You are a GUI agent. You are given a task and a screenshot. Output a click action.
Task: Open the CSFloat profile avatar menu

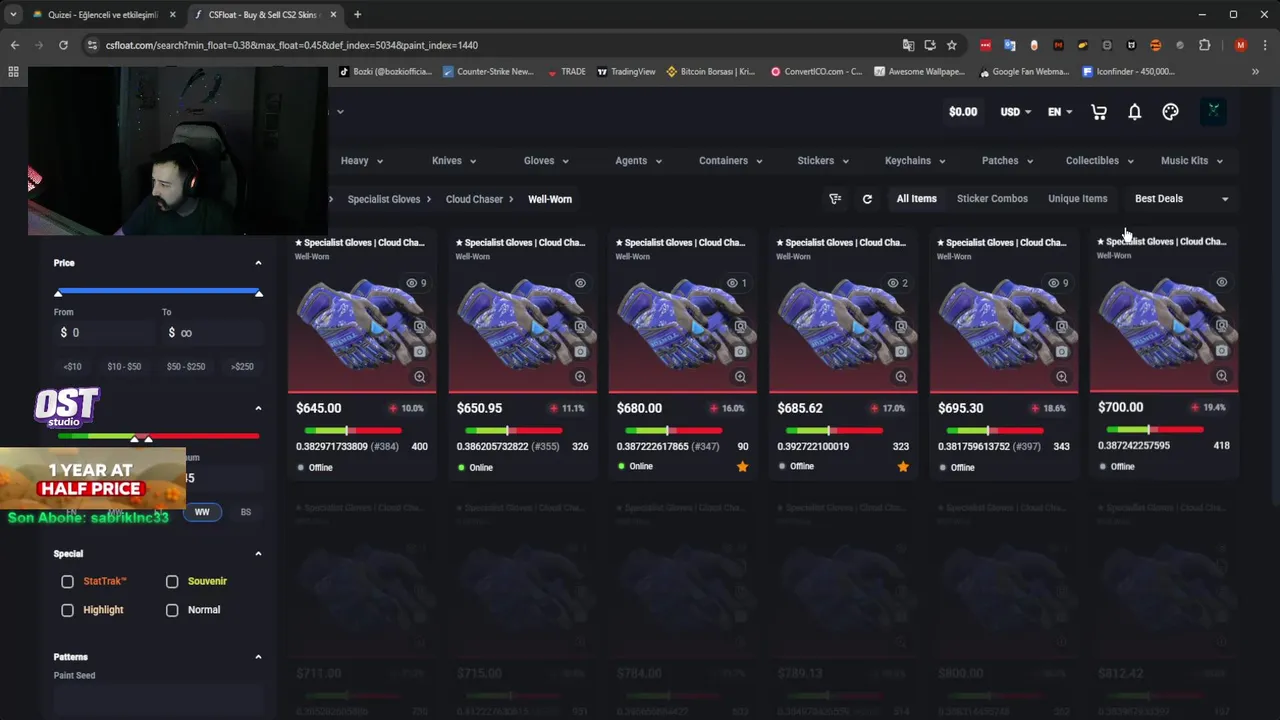point(1213,111)
